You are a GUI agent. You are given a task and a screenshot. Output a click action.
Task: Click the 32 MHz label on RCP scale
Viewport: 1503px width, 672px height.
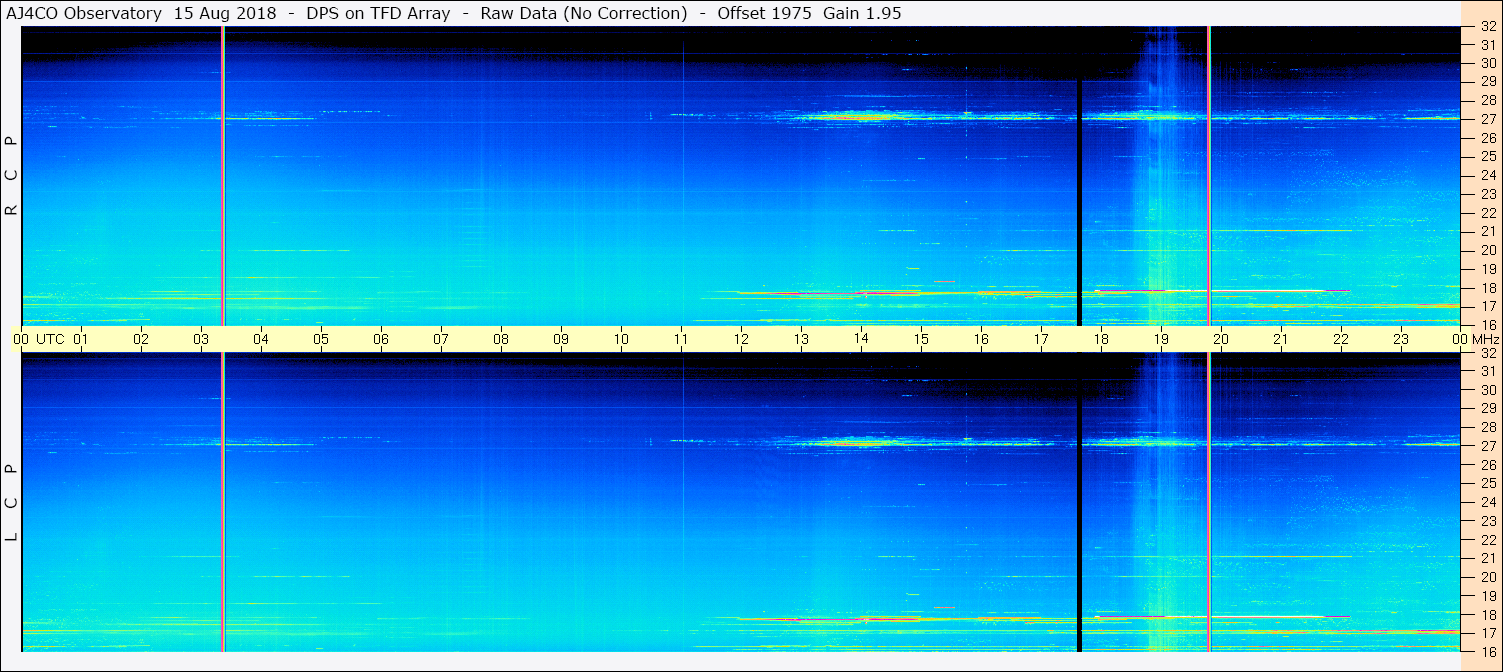coord(1487,27)
